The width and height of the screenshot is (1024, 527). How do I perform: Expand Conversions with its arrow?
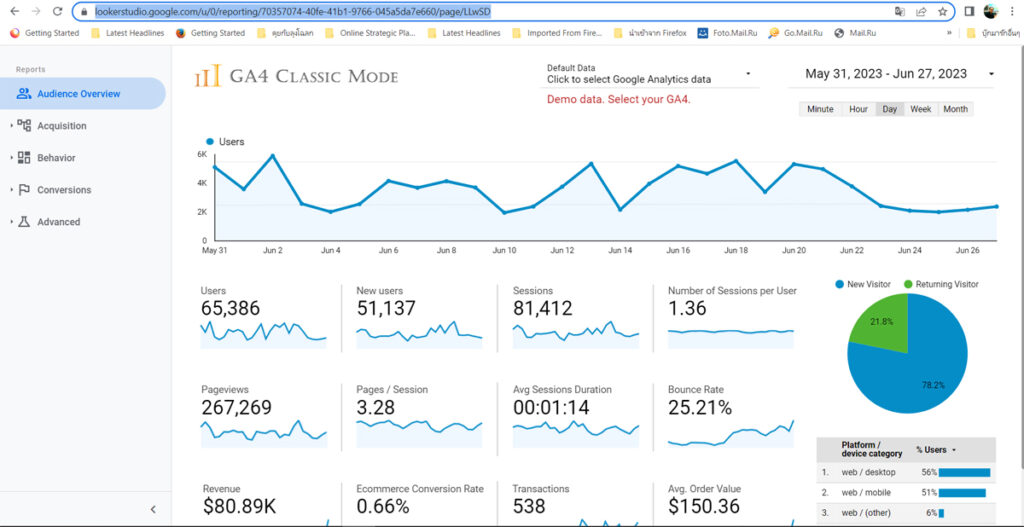[12, 189]
